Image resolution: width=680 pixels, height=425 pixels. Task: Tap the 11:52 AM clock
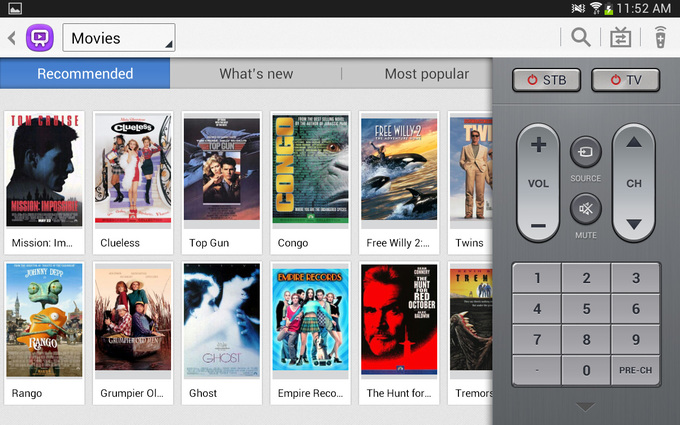click(644, 8)
